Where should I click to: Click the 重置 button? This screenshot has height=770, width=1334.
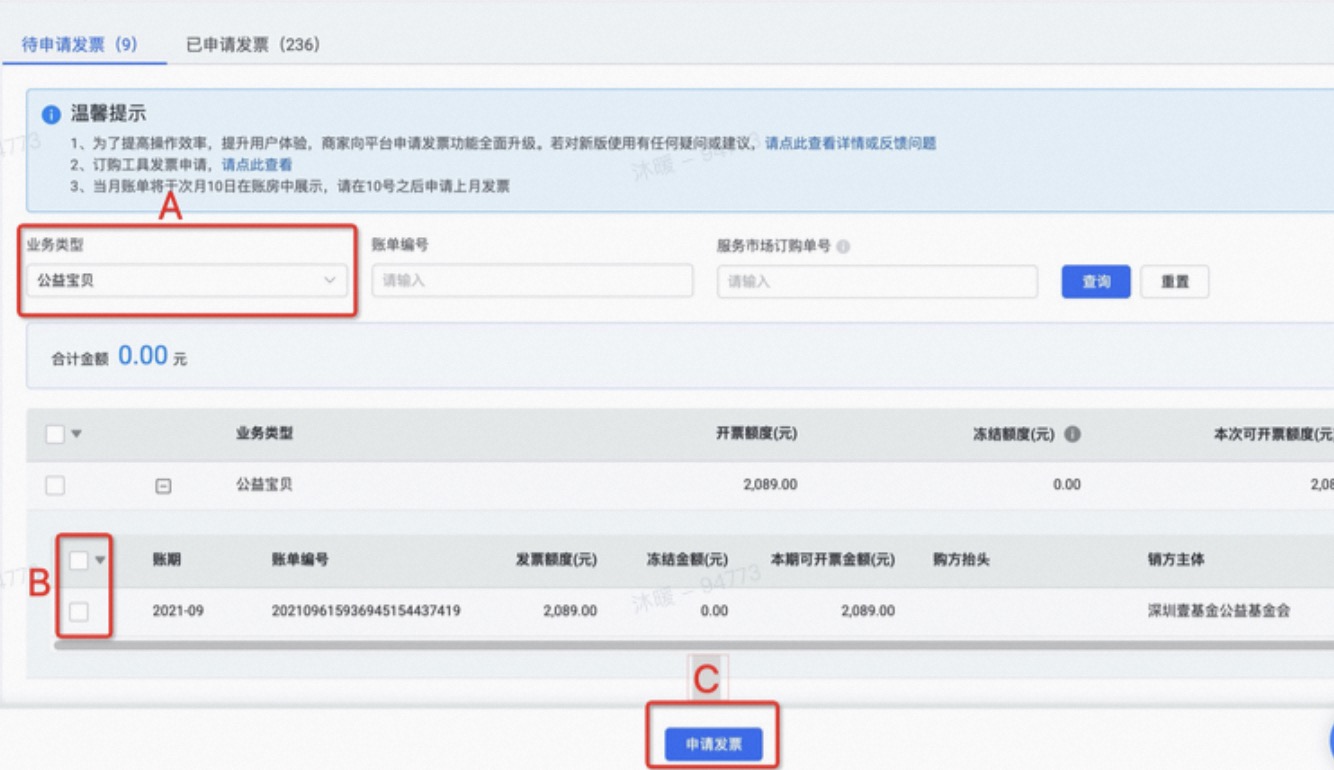click(1175, 282)
